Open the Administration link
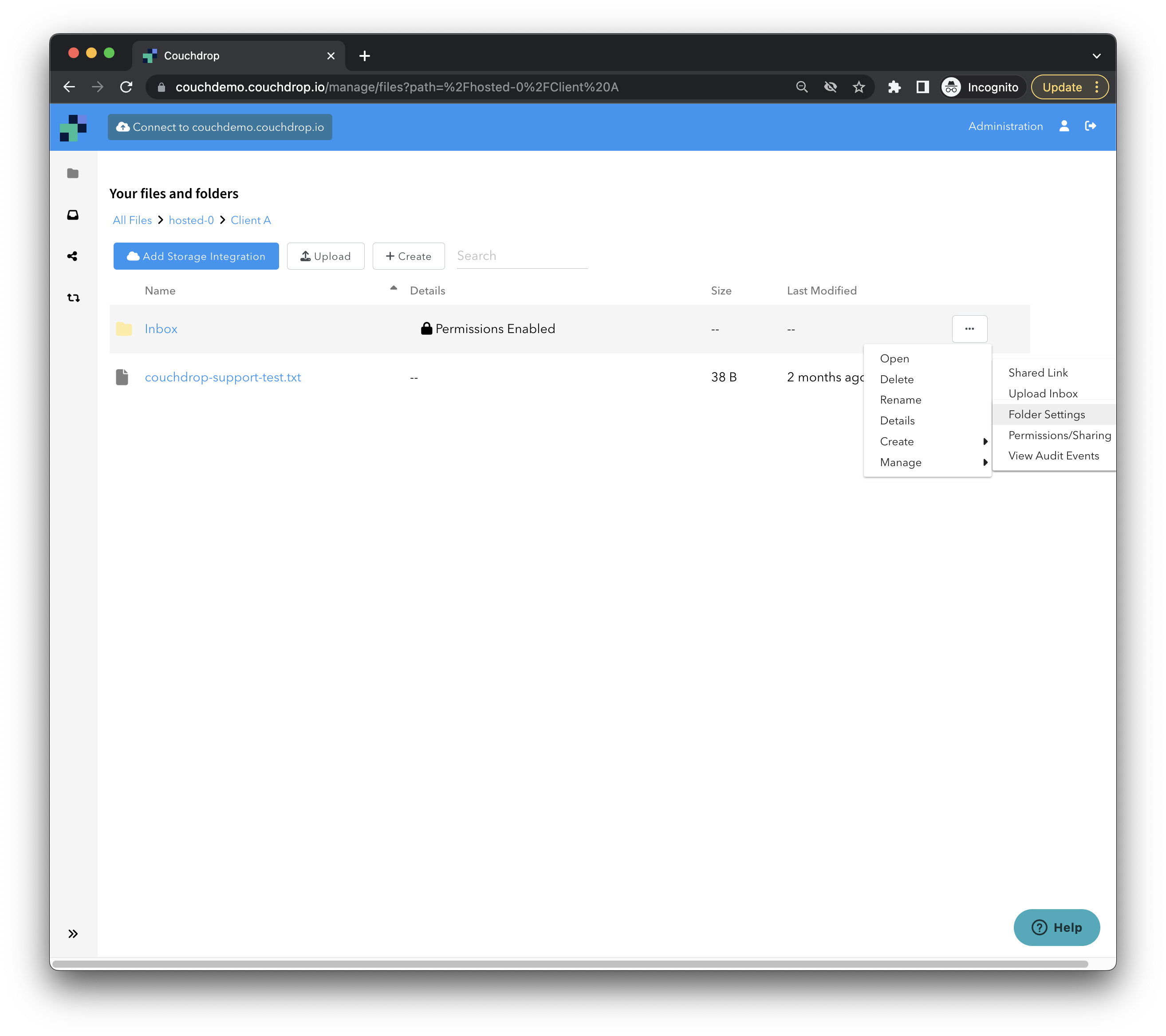This screenshot has width=1166, height=1036. [x=1005, y=126]
